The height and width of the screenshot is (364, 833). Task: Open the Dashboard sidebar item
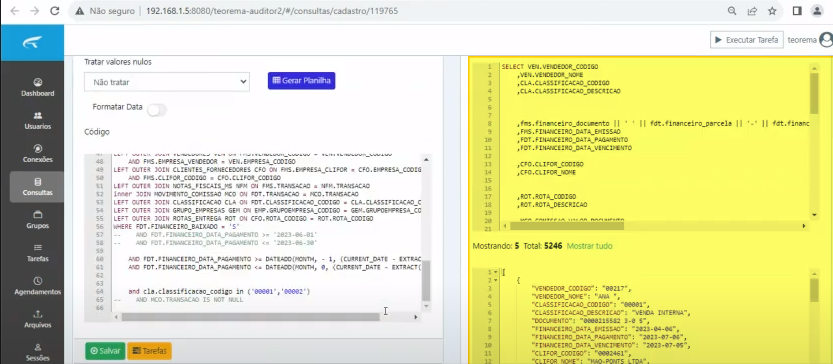point(38,88)
